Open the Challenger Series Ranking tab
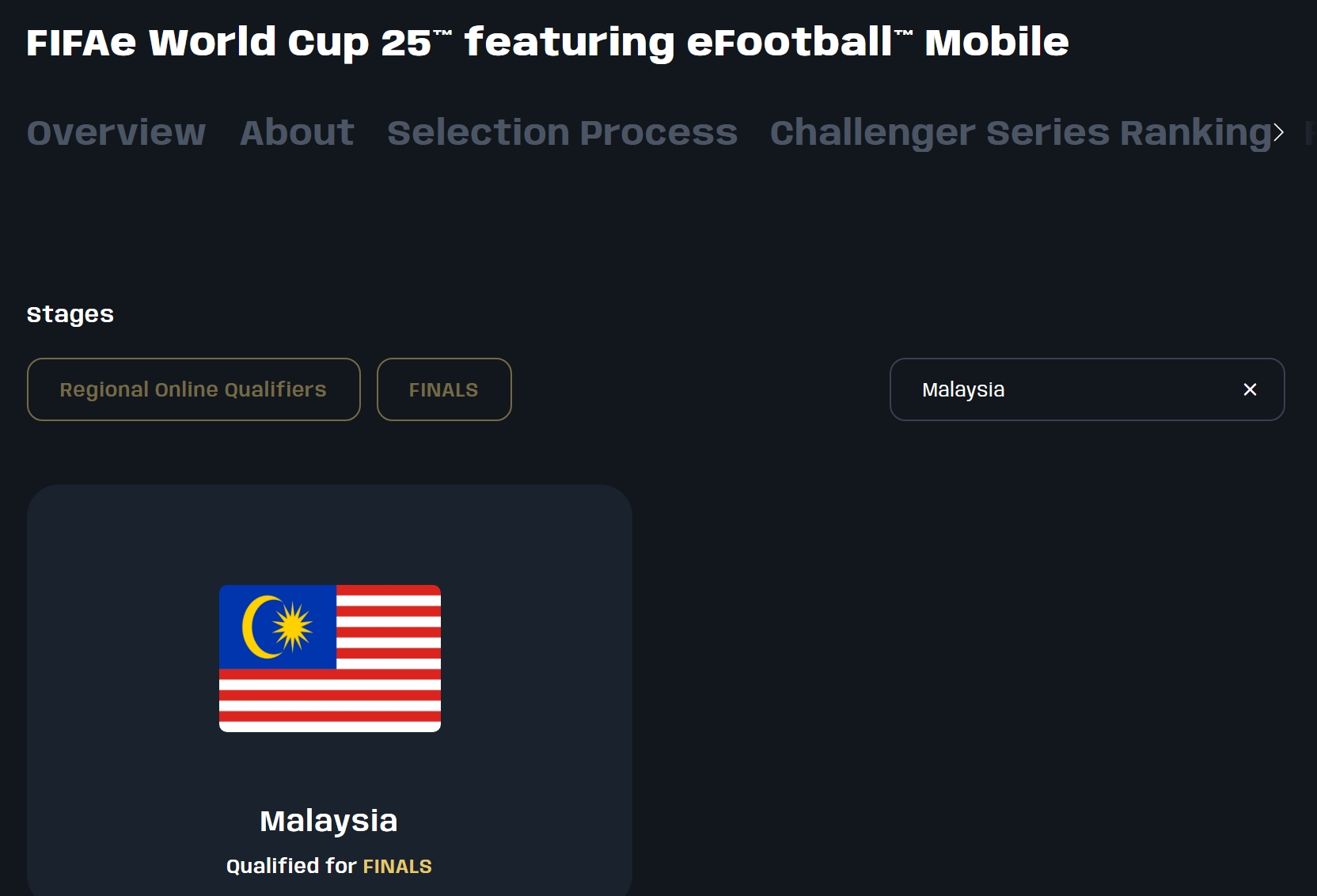Screen dimensions: 1317x896 [x=1021, y=132]
